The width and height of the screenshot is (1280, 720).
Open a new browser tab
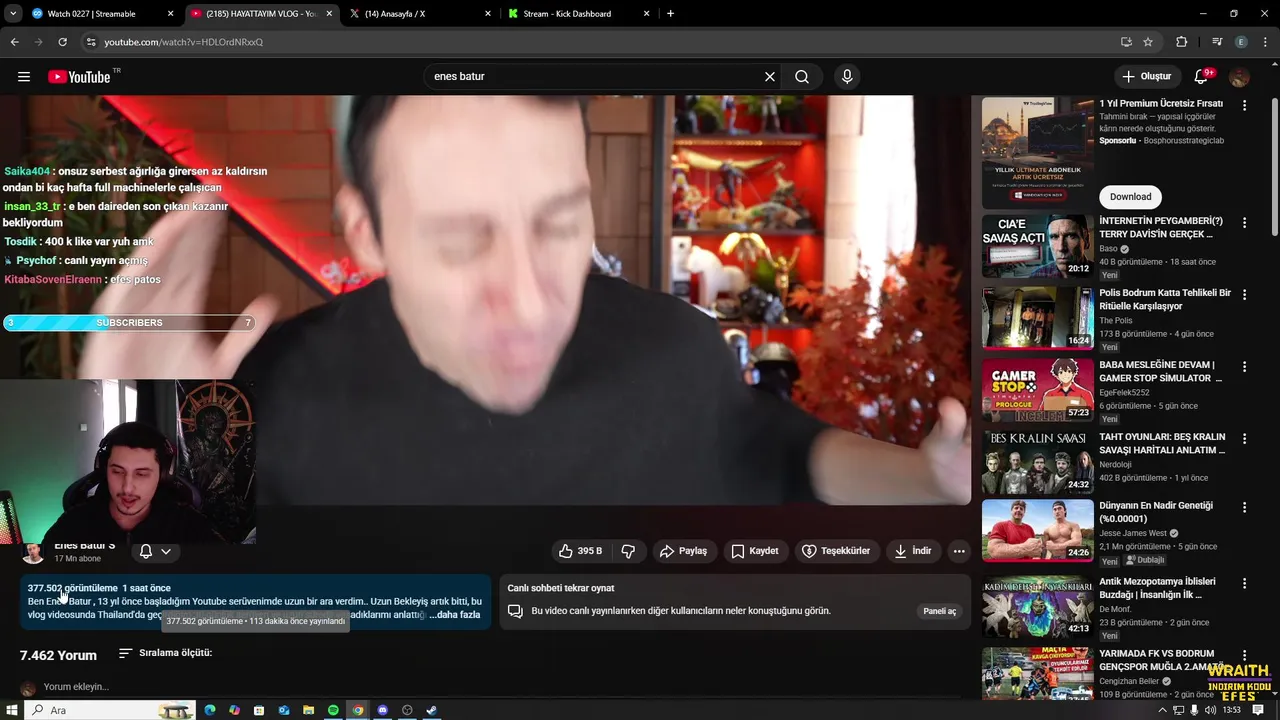670,14
